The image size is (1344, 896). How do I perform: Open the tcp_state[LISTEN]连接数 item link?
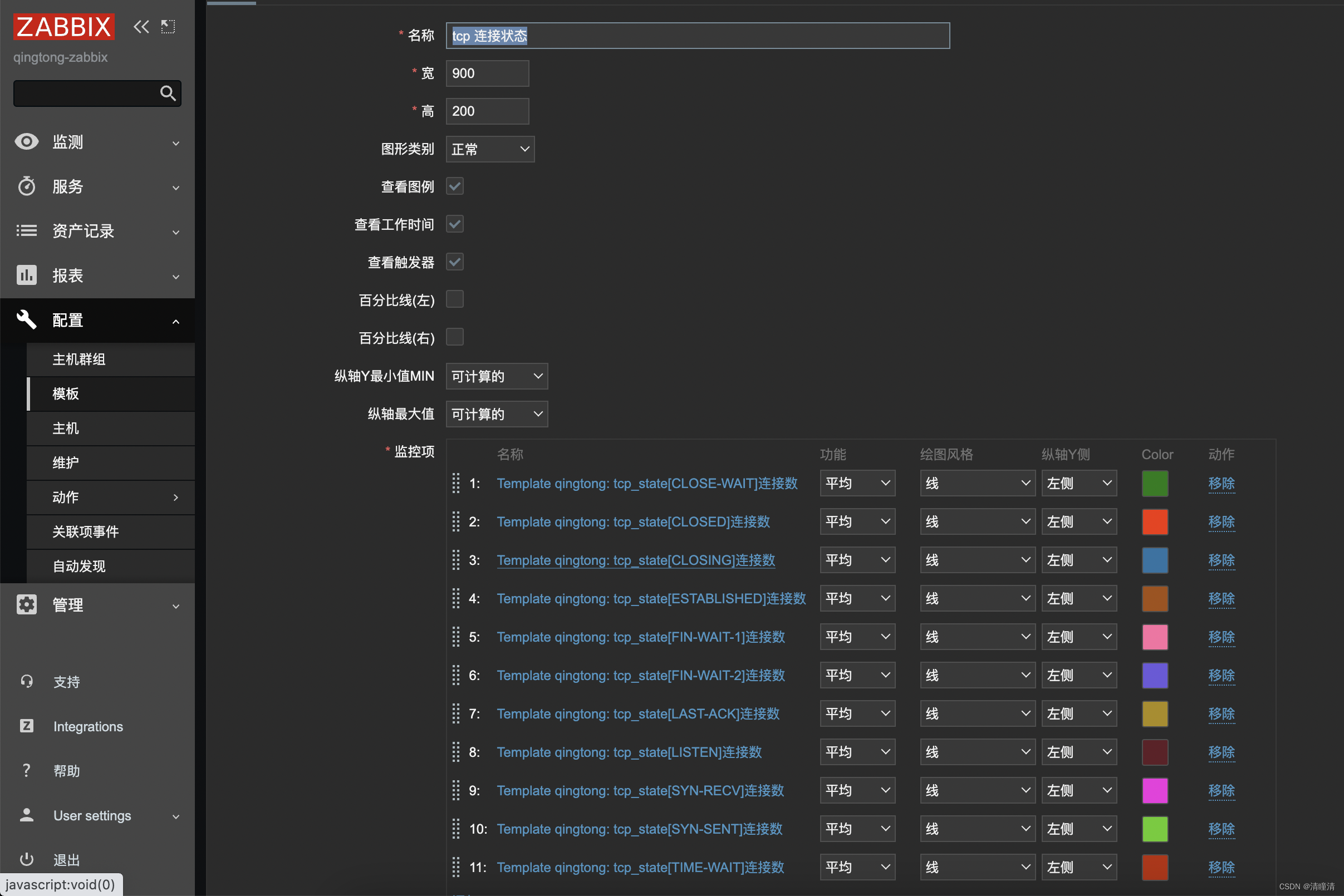click(x=630, y=752)
